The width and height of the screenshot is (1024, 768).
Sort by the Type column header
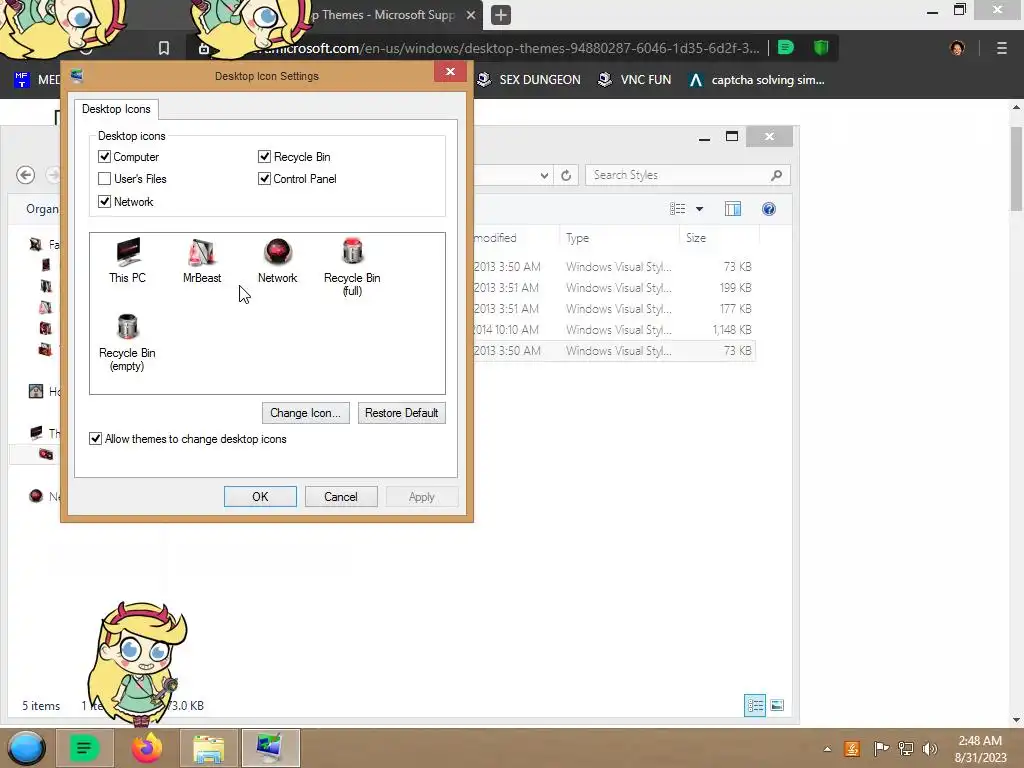618,238
